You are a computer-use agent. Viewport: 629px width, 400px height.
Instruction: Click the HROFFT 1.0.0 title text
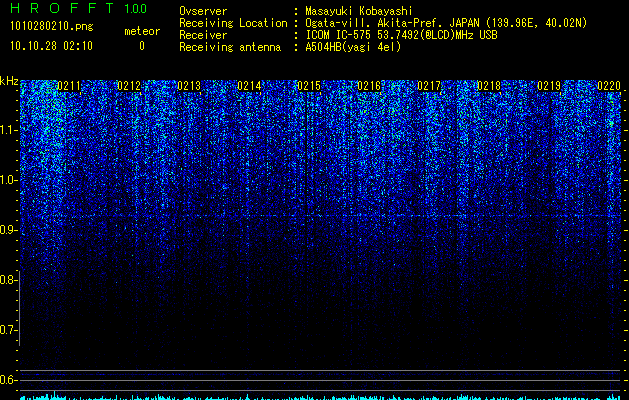tap(78, 8)
